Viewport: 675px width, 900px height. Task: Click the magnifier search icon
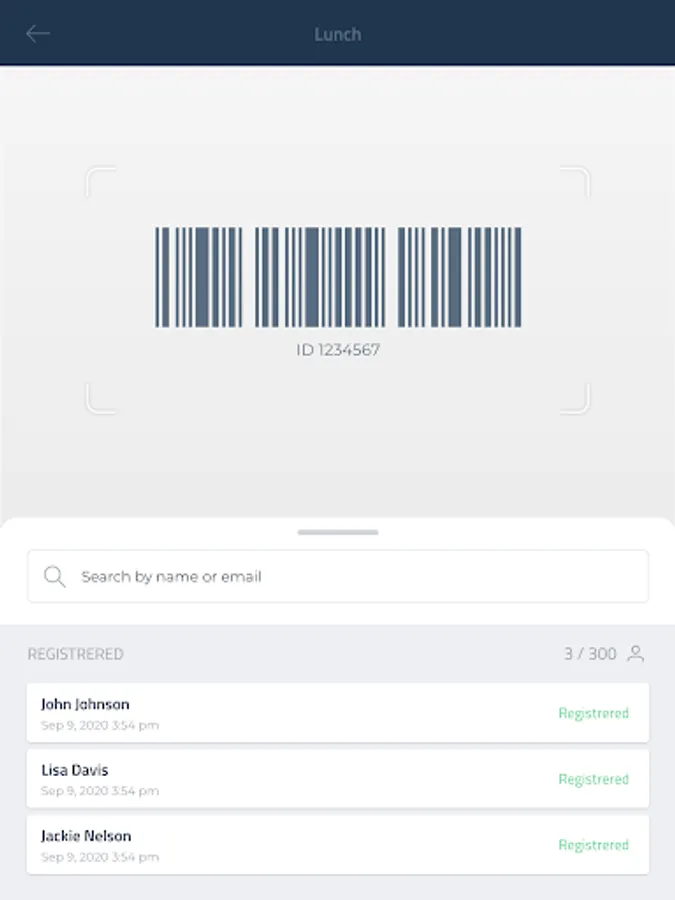tap(55, 576)
